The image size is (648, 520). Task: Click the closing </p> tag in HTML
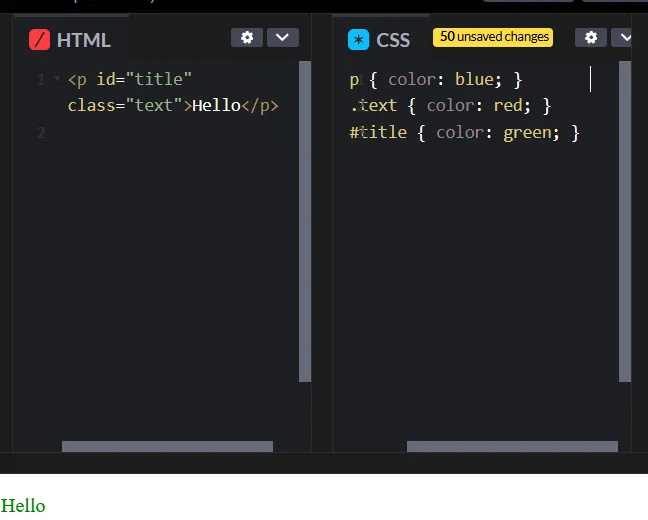click(x=260, y=106)
